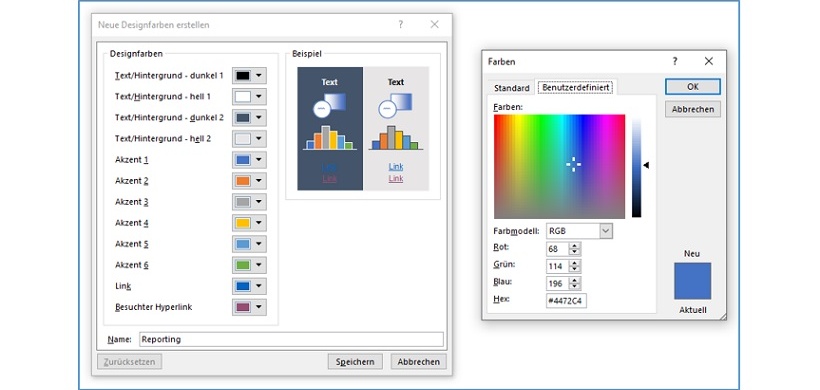
Task: Click Speichern to save the design colors
Action: (355, 362)
